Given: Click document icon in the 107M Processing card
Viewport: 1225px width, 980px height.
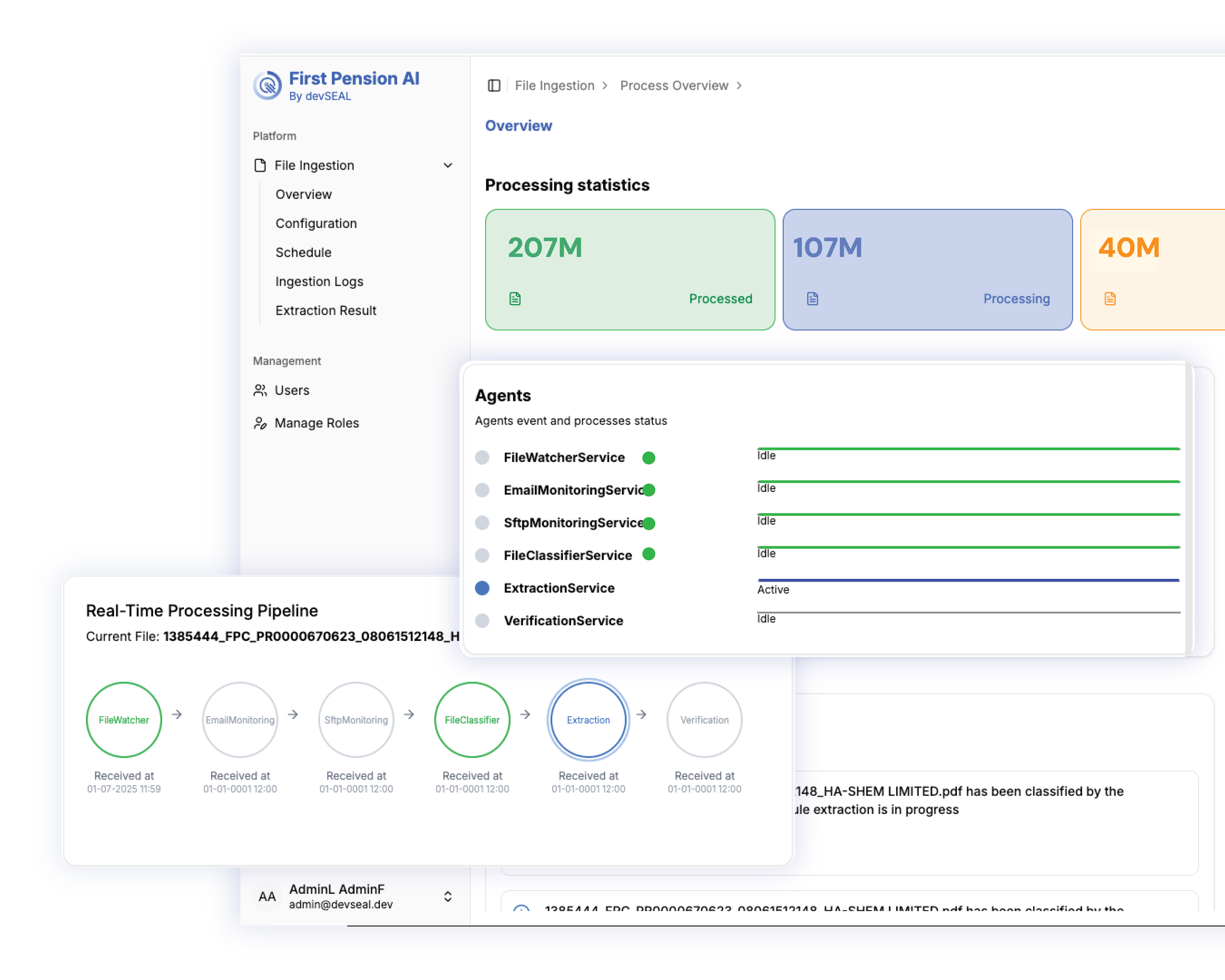Looking at the screenshot, I should coord(812,299).
